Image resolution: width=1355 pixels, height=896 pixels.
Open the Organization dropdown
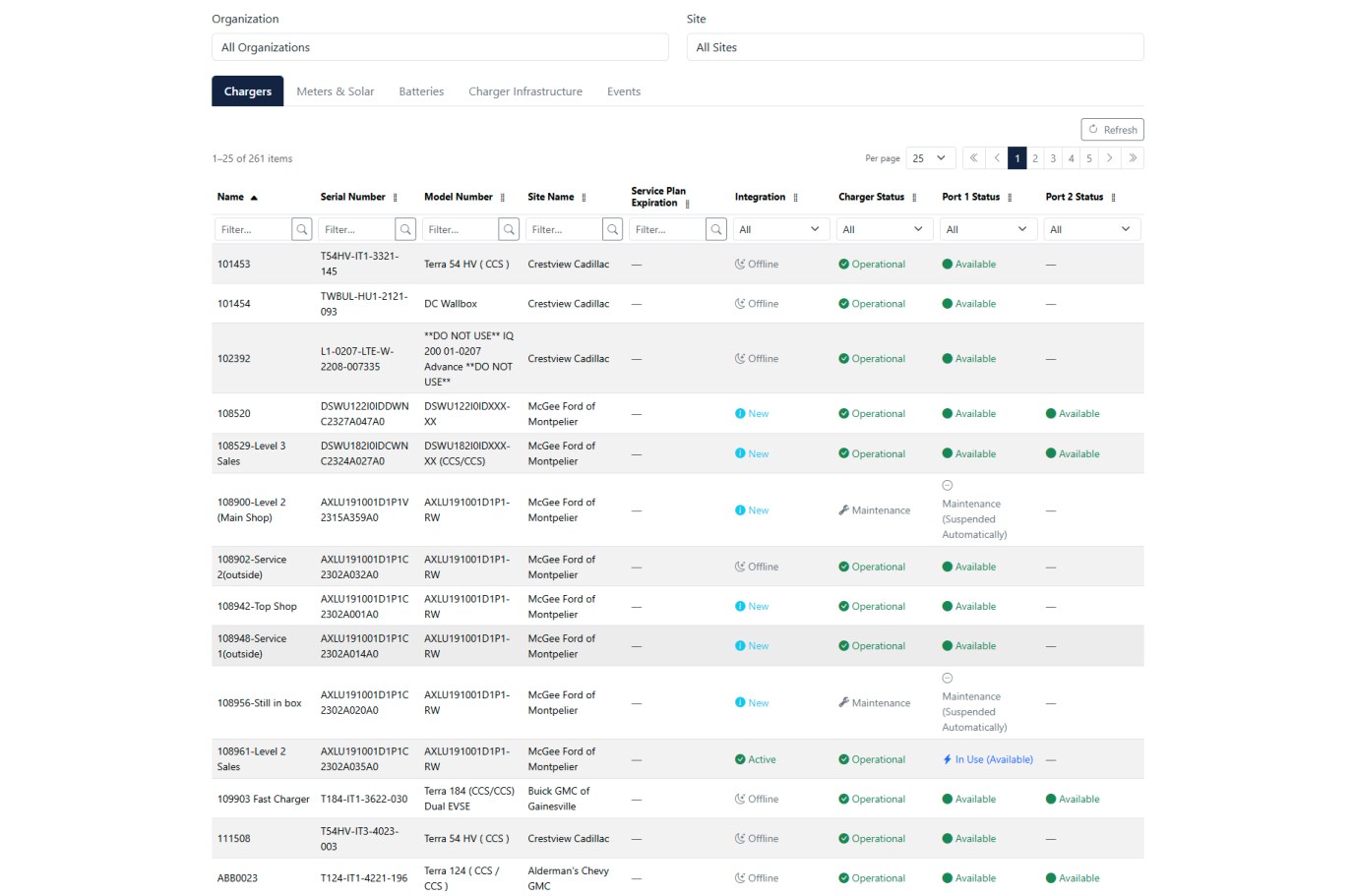(440, 47)
